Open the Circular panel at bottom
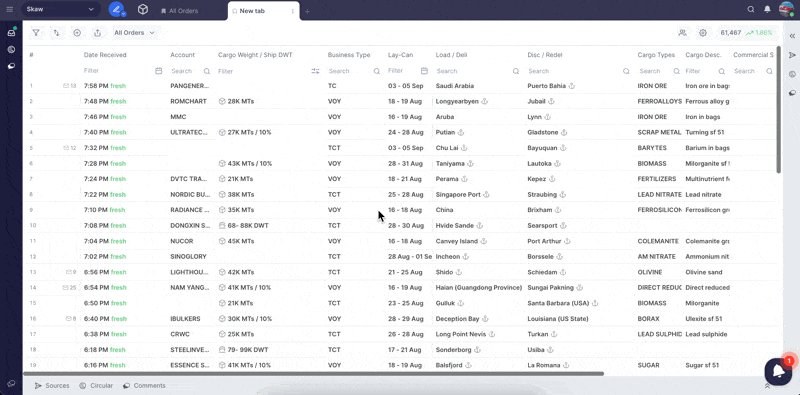The height and width of the screenshot is (395, 800). point(96,386)
